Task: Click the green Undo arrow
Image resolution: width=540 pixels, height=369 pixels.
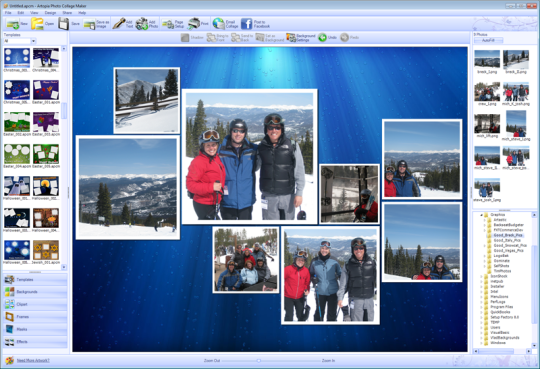Action: pyautogui.click(x=322, y=38)
